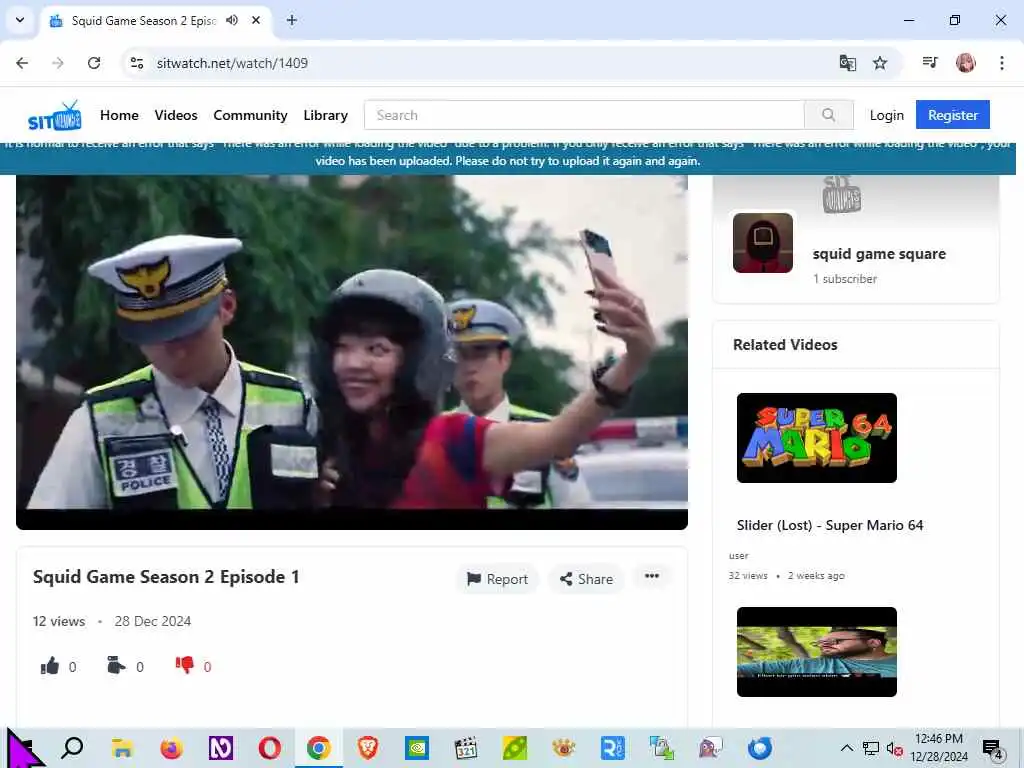
Task: Close the Squid Game browser tab
Action: pos(256,20)
